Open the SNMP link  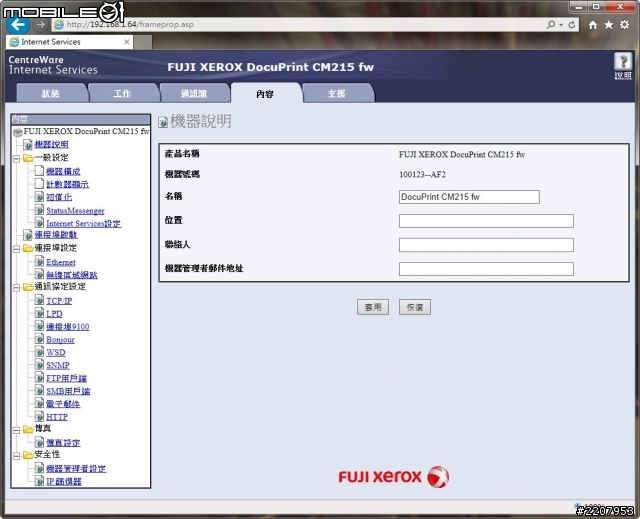point(58,365)
